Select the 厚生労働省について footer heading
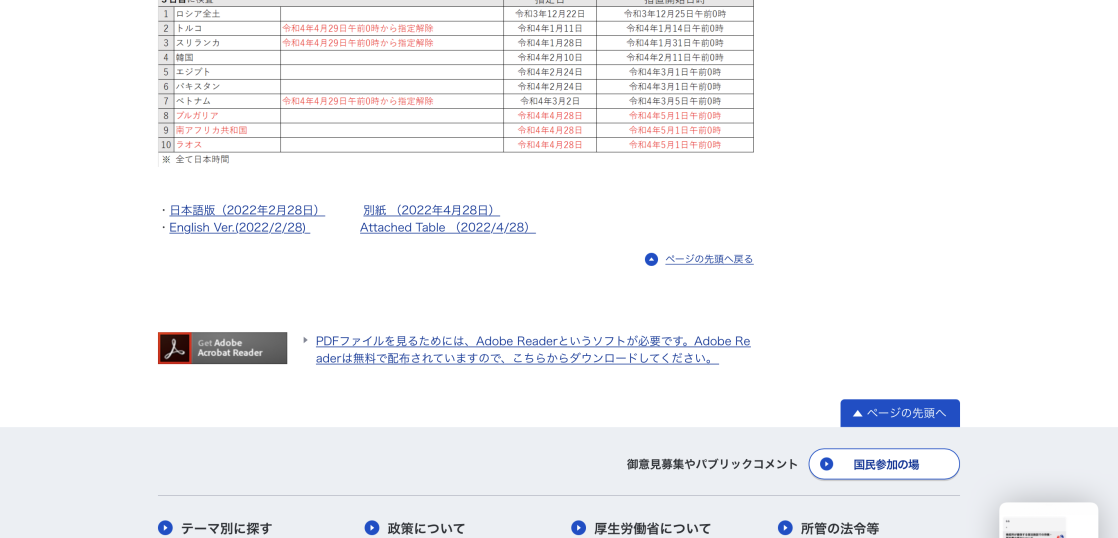Viewport: 1118px width, 538px height. coord(652,528)
